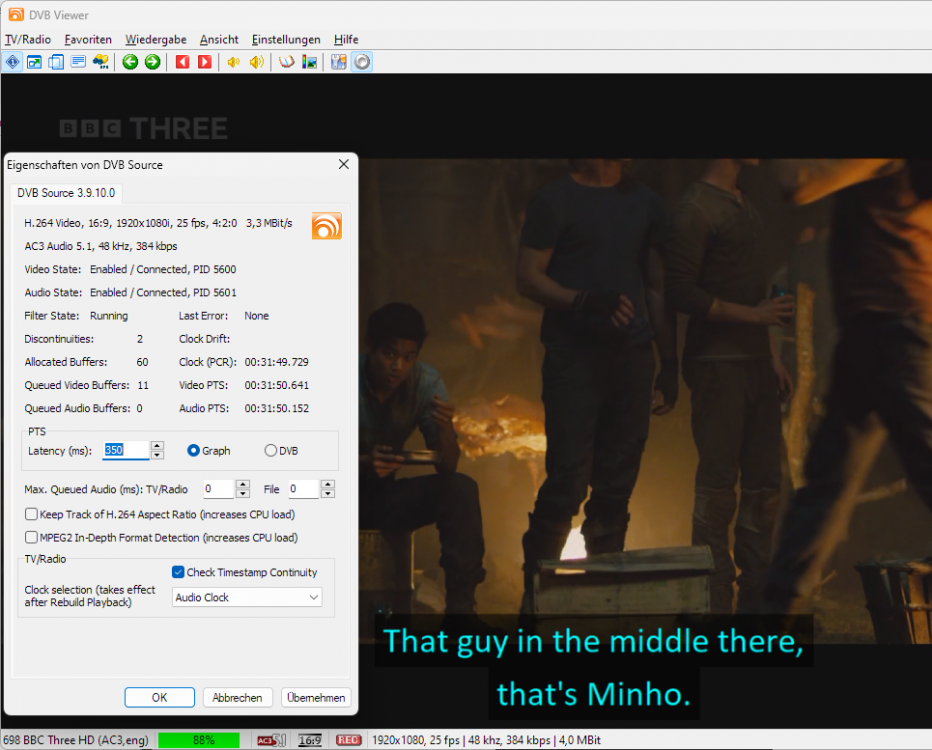Open the Wiedergabe menu
Screen dimensions: 932x750
156,39
